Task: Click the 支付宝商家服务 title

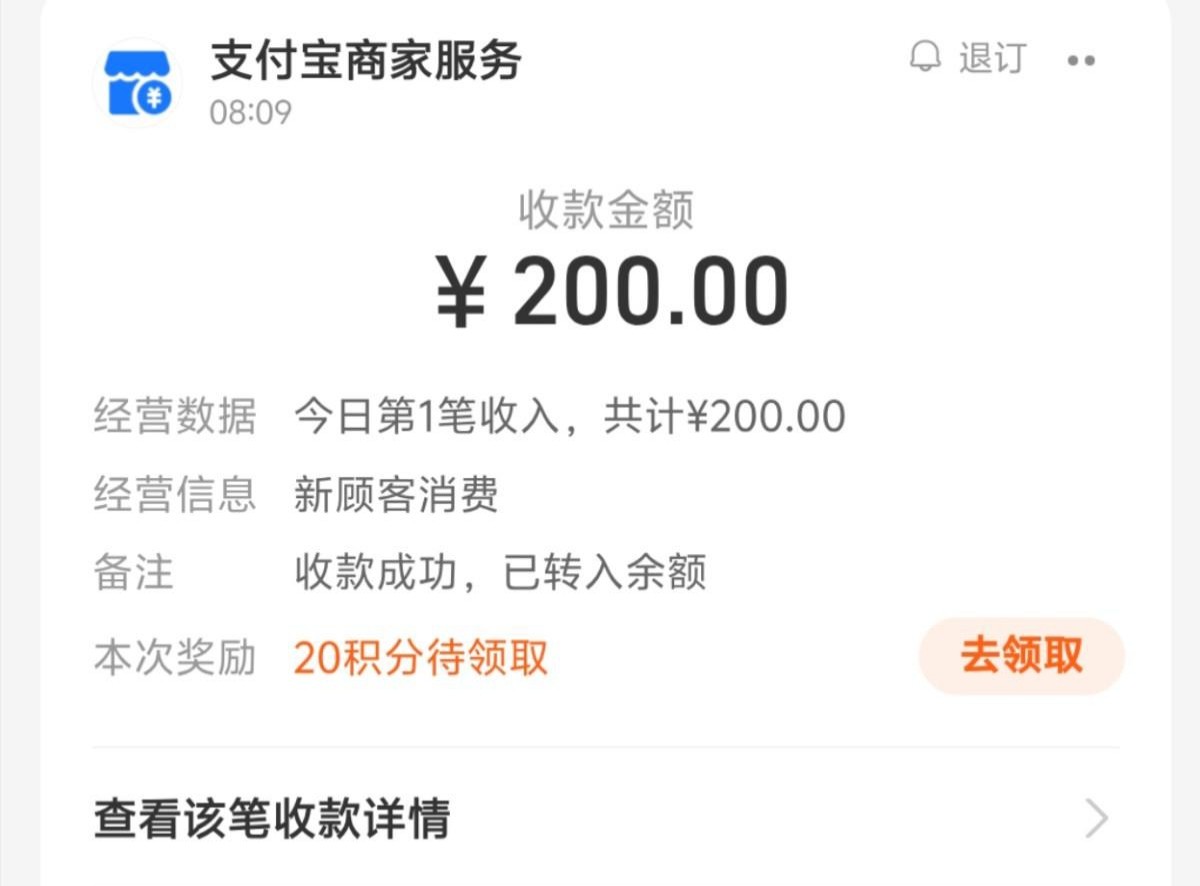Action: (x=366, y=61)
